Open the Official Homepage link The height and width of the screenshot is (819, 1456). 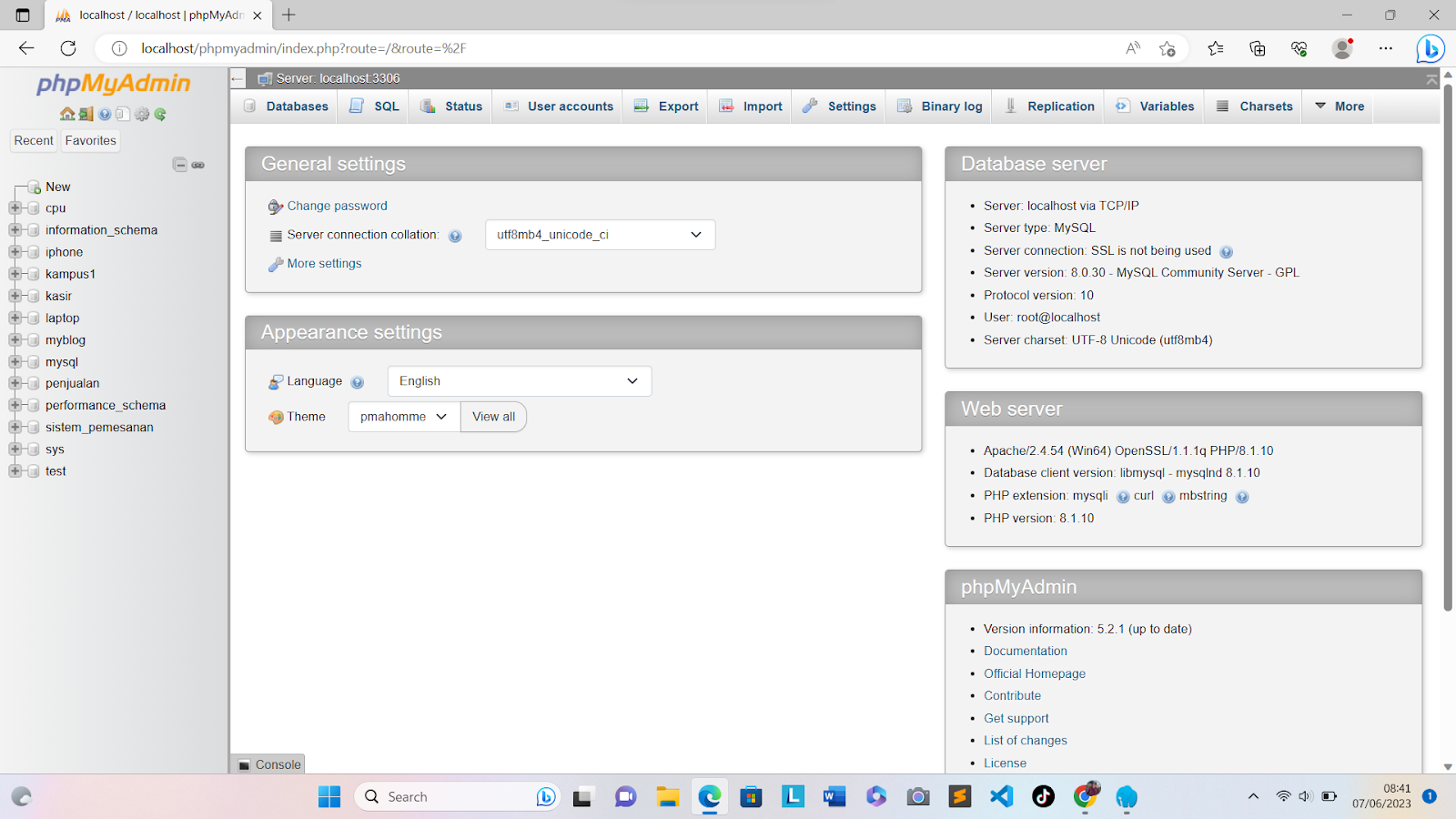click(x=1035, y=673)
